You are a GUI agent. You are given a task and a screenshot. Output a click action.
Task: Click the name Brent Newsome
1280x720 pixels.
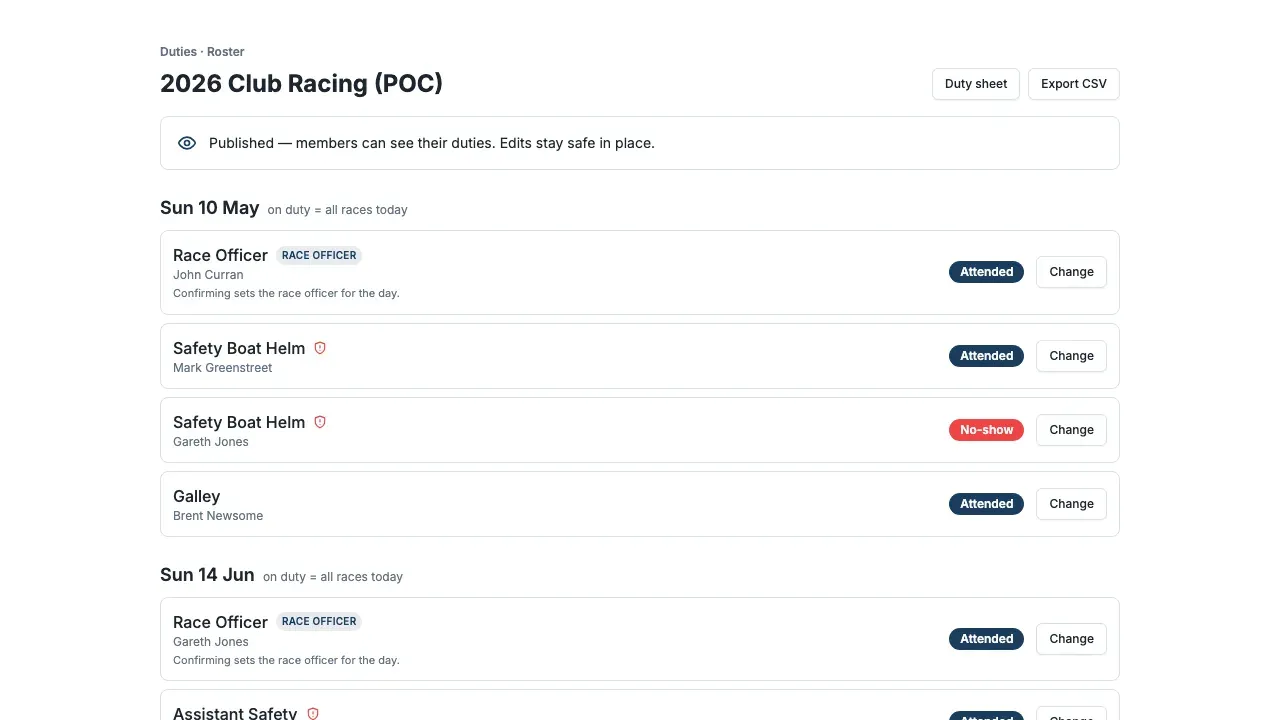click(218, 516)
